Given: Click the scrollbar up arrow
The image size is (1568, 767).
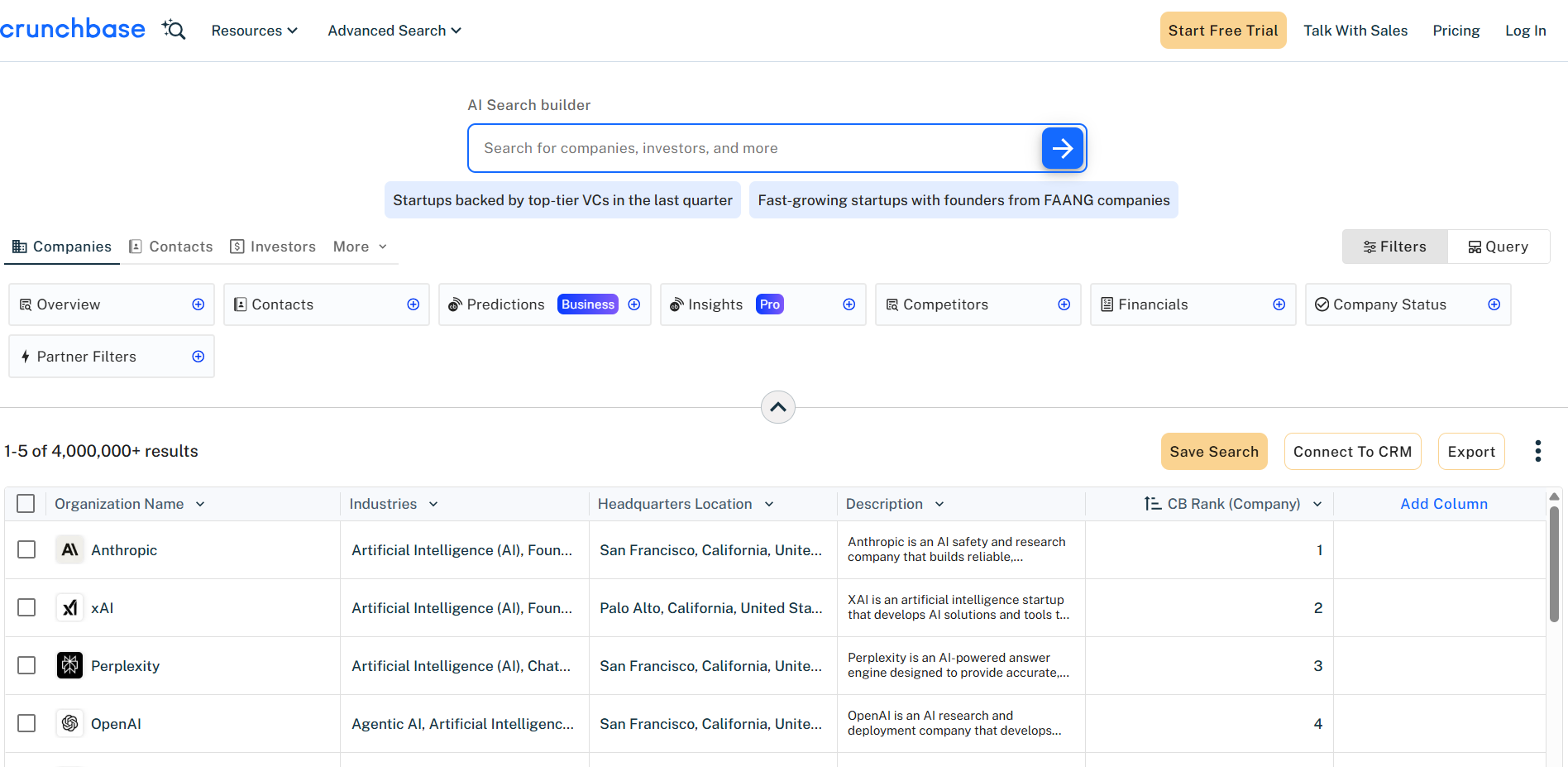Looking at the screenshot, I should pos(1555,496).
